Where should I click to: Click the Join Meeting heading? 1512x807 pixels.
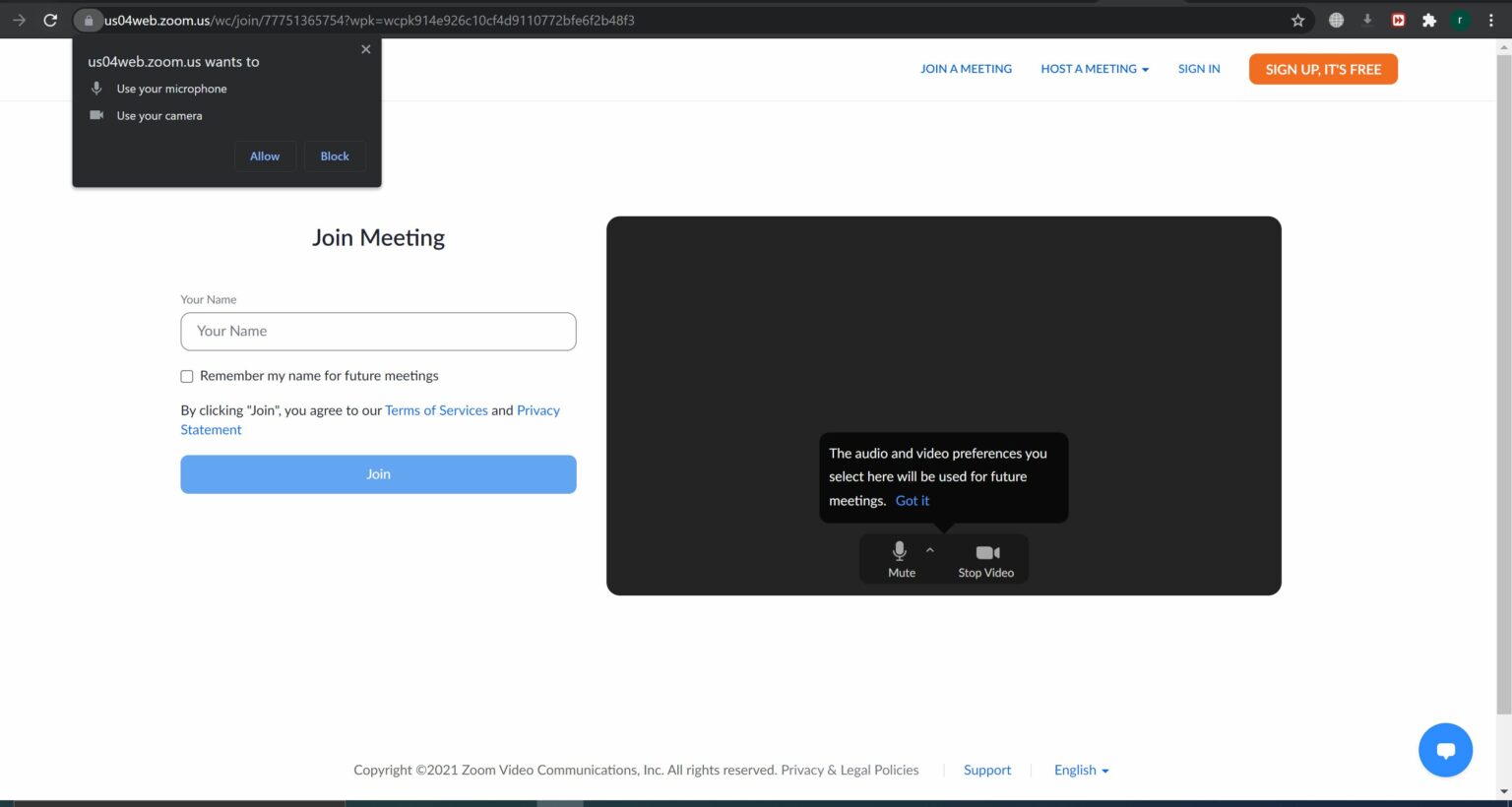378,238
